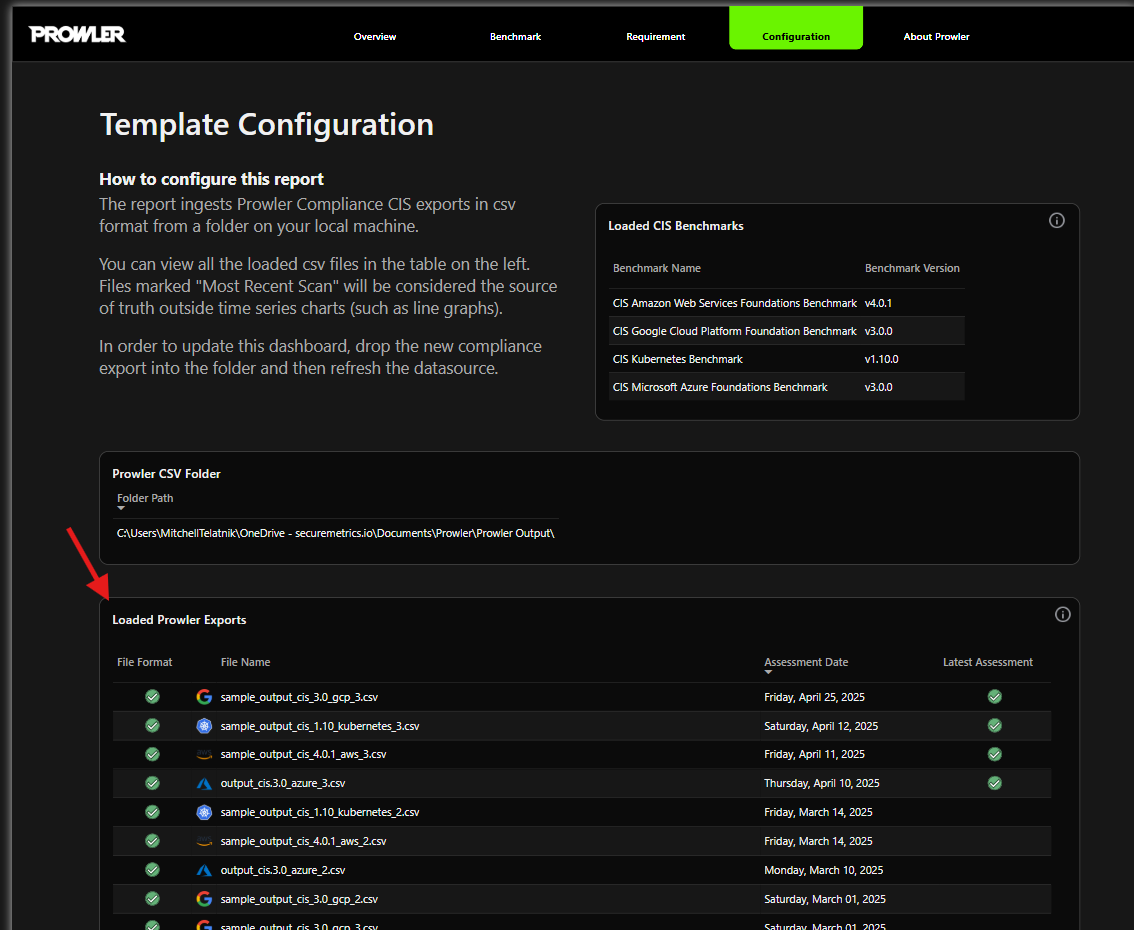Sort by Benchmark Name column header
Image resolution: width=1134 pixels, height=930 pixels.
[657, 268]
